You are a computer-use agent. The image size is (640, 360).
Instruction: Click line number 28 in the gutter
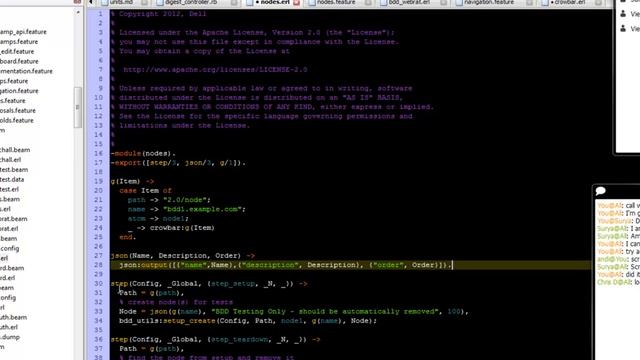[98, 265]
